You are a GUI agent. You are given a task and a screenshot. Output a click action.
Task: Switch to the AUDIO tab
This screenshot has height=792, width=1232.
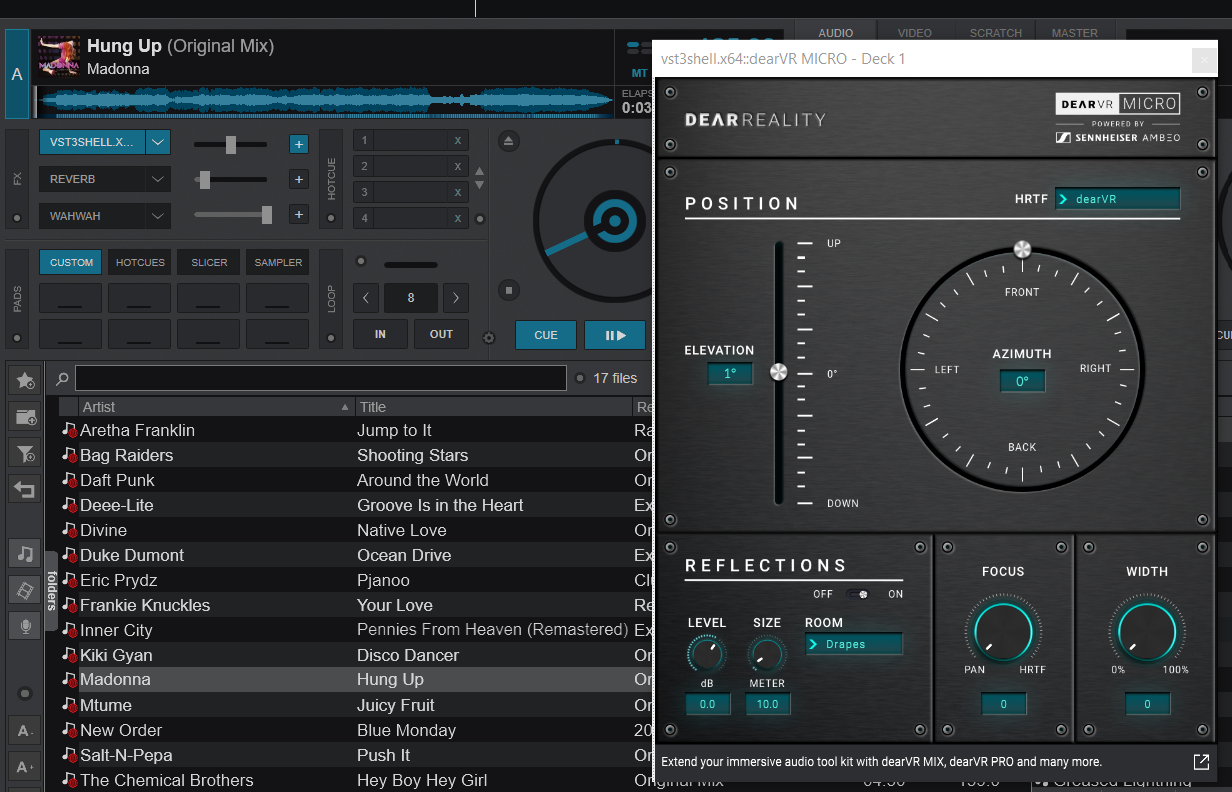pyautogui.click(x=836, y=33)
